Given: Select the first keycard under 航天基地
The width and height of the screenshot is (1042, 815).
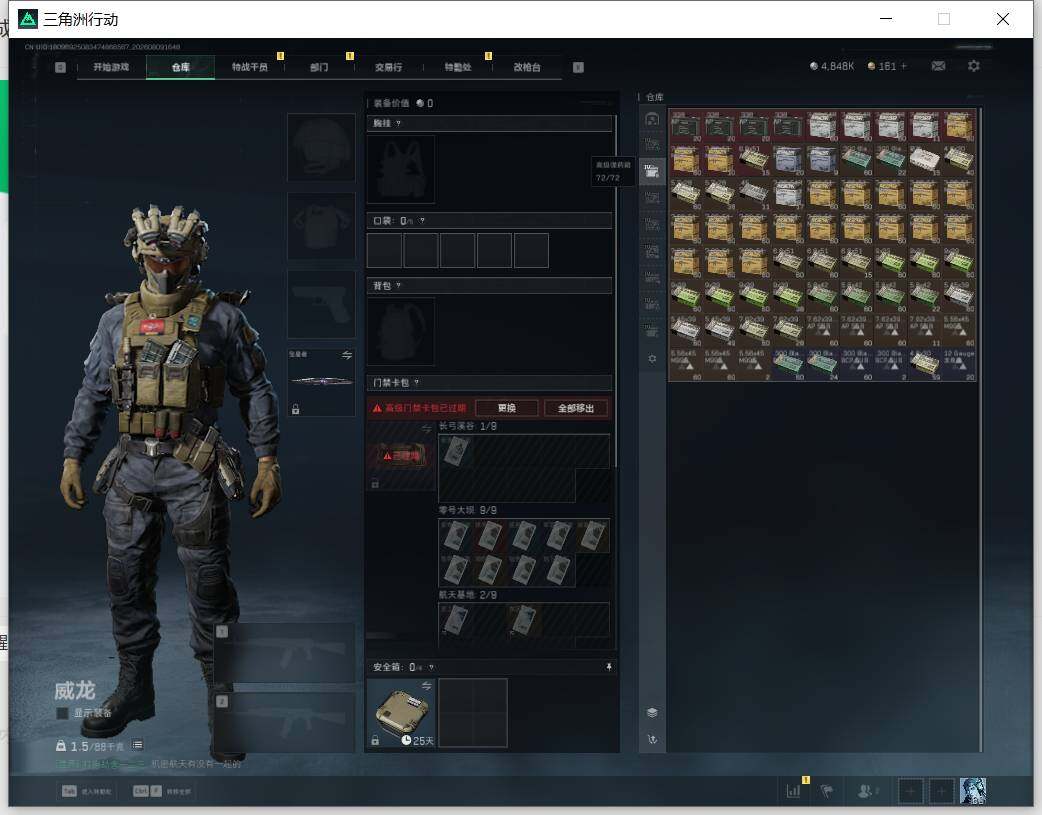Looking at the screenshot, I should tap(456, 620).
